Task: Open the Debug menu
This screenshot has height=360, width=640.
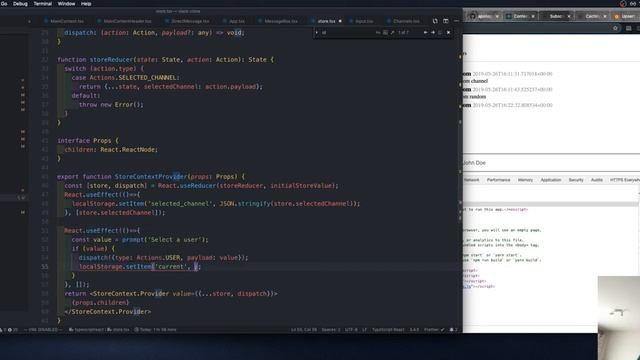Action: (20, 4)
